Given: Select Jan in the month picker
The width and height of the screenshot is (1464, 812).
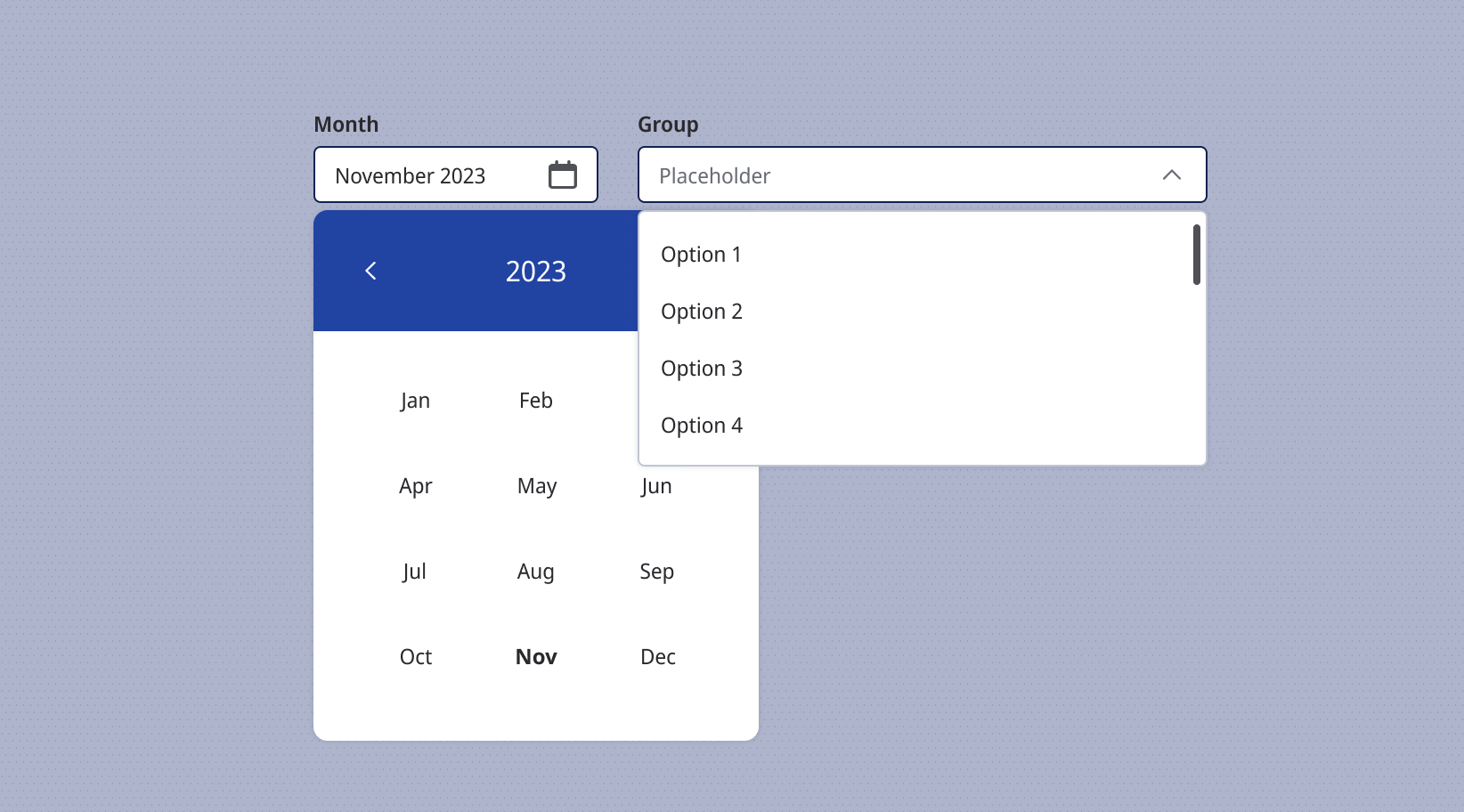Looking at the screenshot, I should tap(414, 400).
